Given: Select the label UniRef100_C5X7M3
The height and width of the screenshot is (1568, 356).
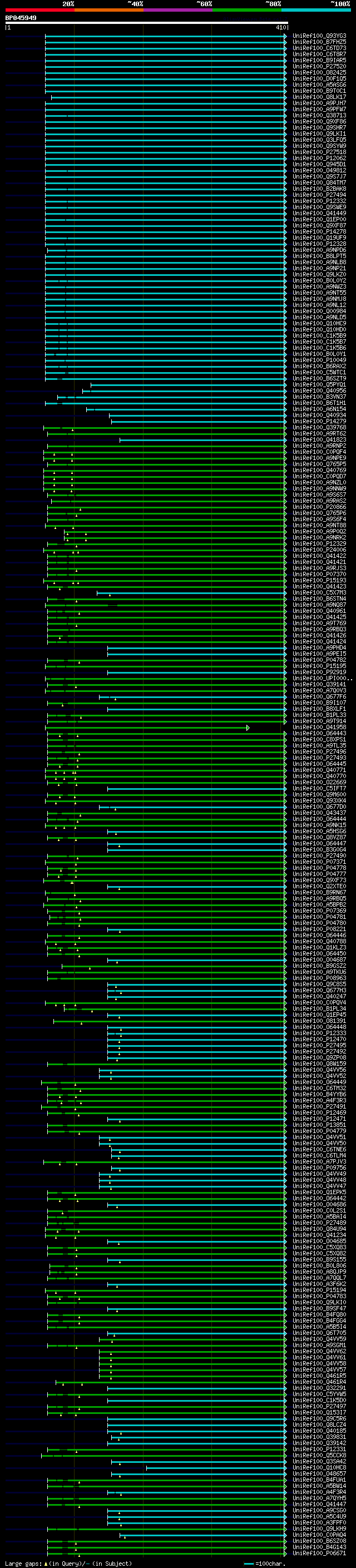Looking at the screenshot, I should point(319,592).
